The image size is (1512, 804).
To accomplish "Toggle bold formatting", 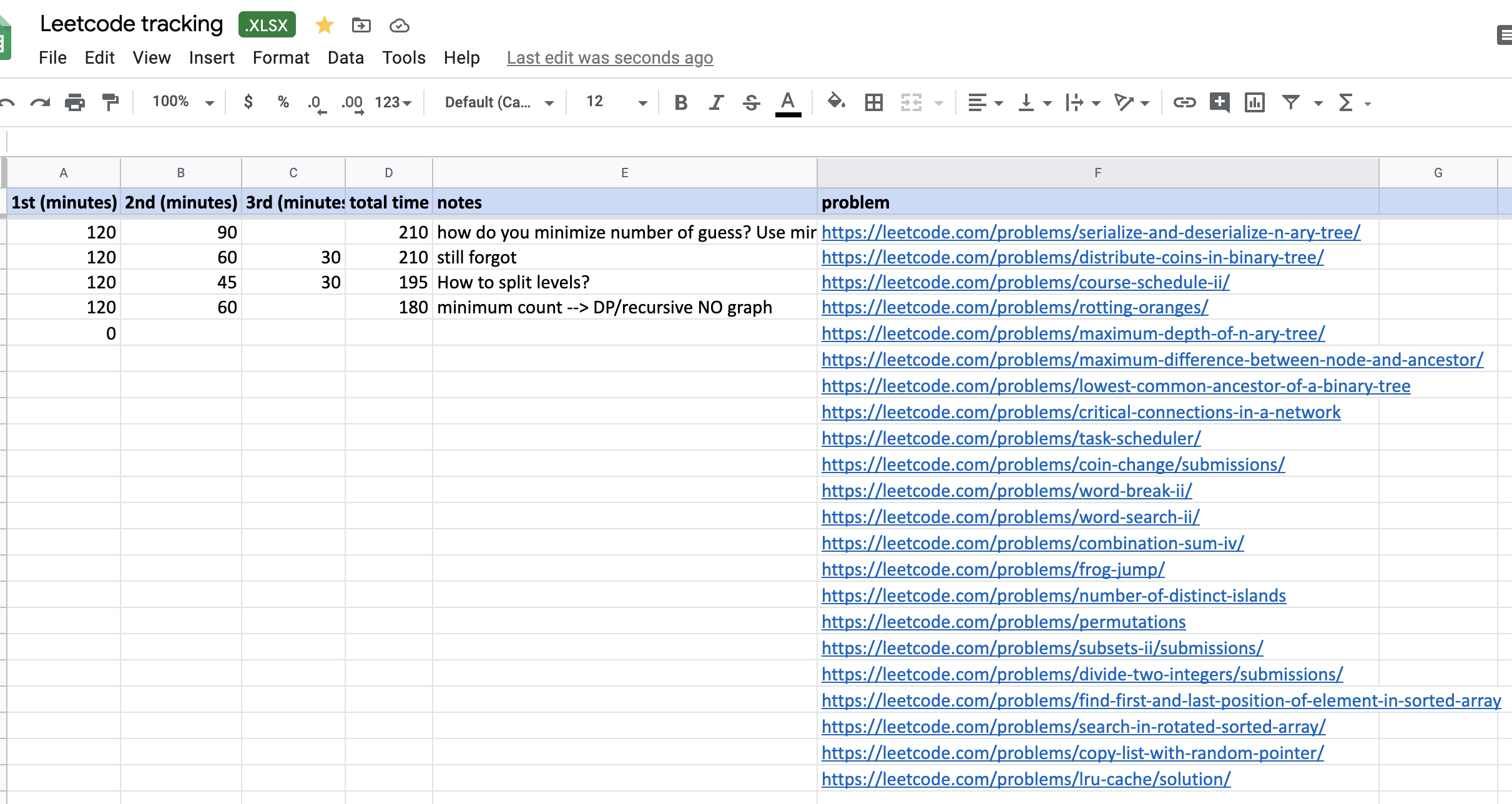I will (x=680, y=102).
